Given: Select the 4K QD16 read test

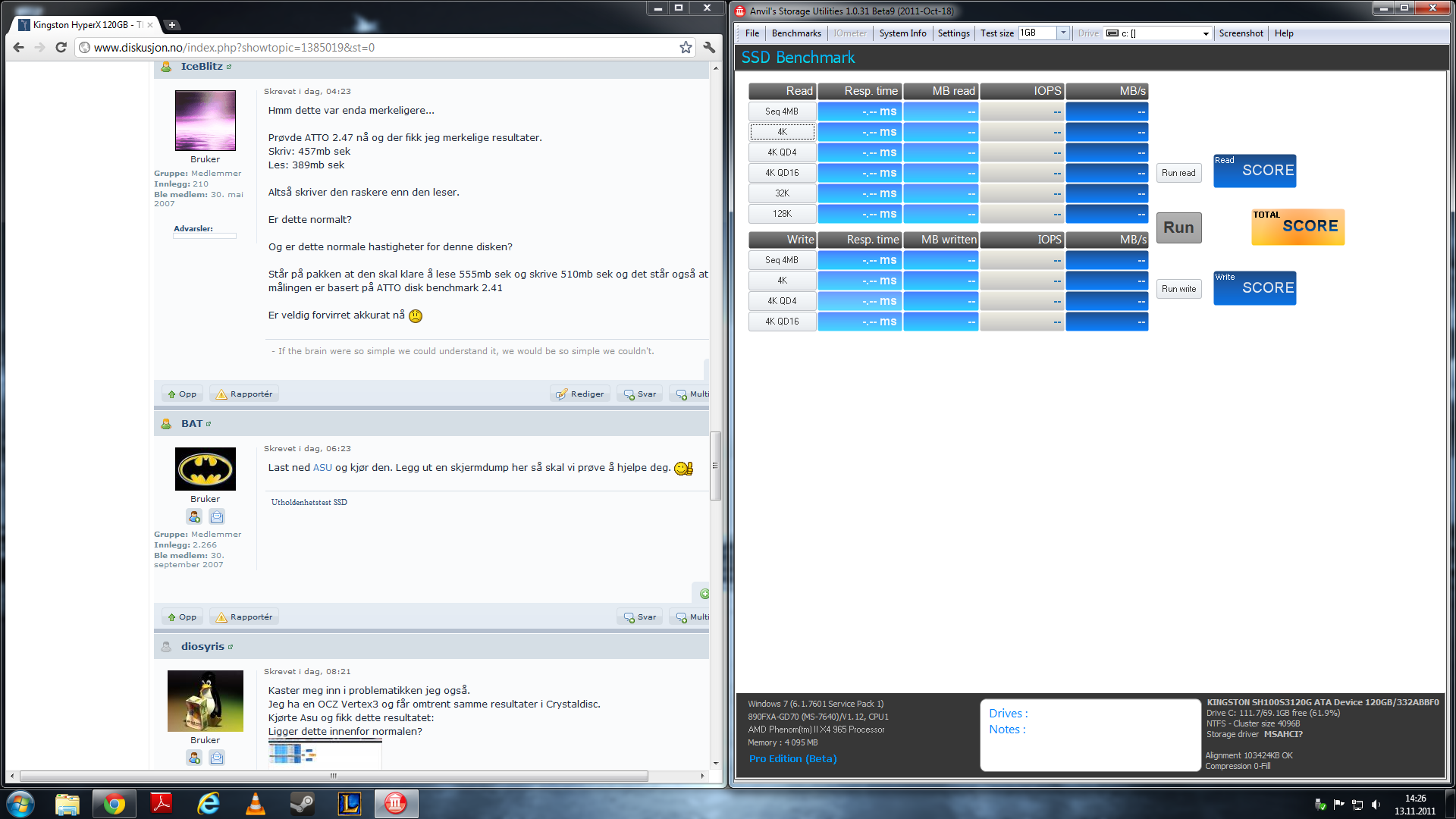Looking at the screenshot, I should [782, 173].
